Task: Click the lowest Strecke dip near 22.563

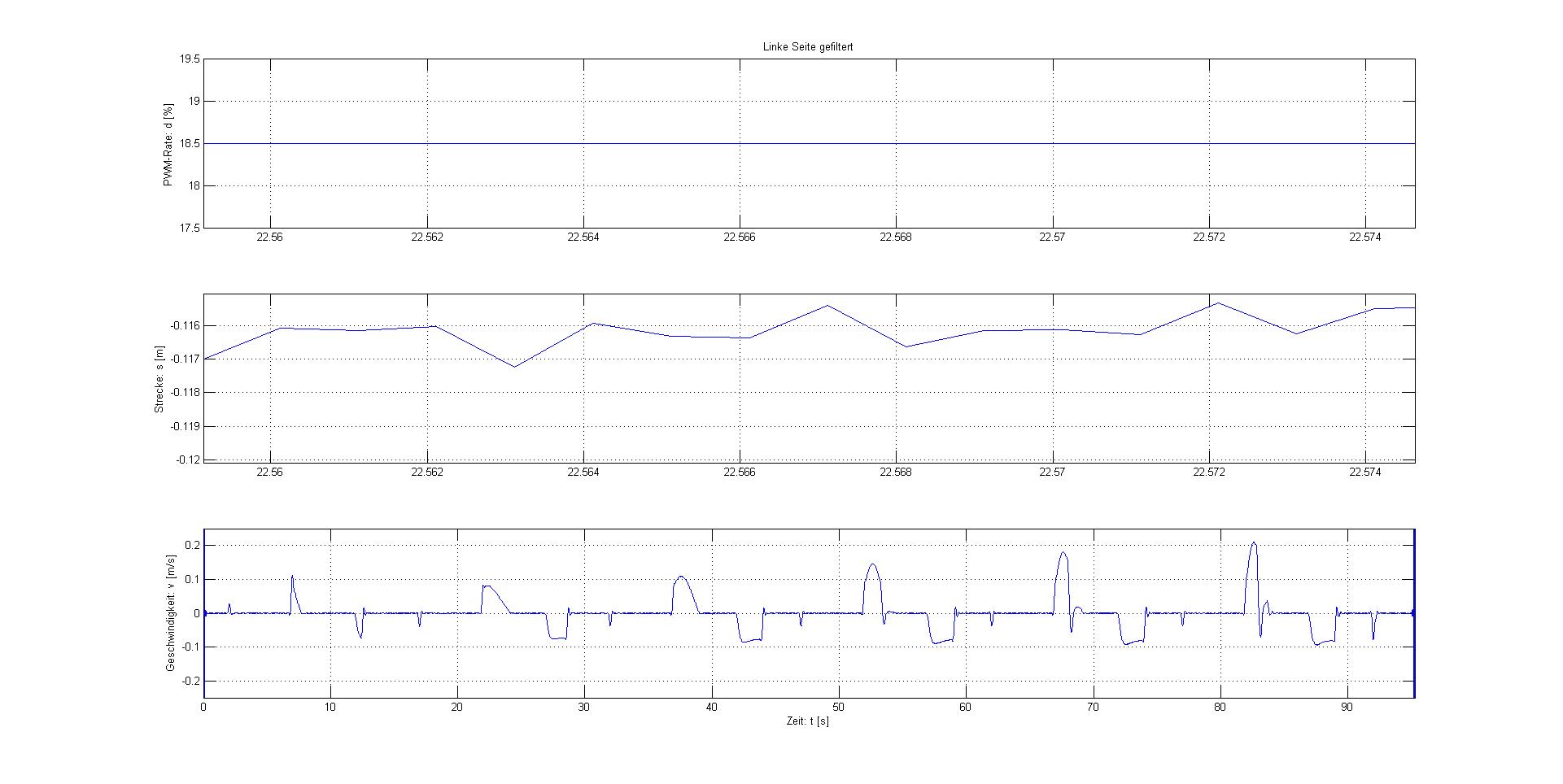Action: 514,366
